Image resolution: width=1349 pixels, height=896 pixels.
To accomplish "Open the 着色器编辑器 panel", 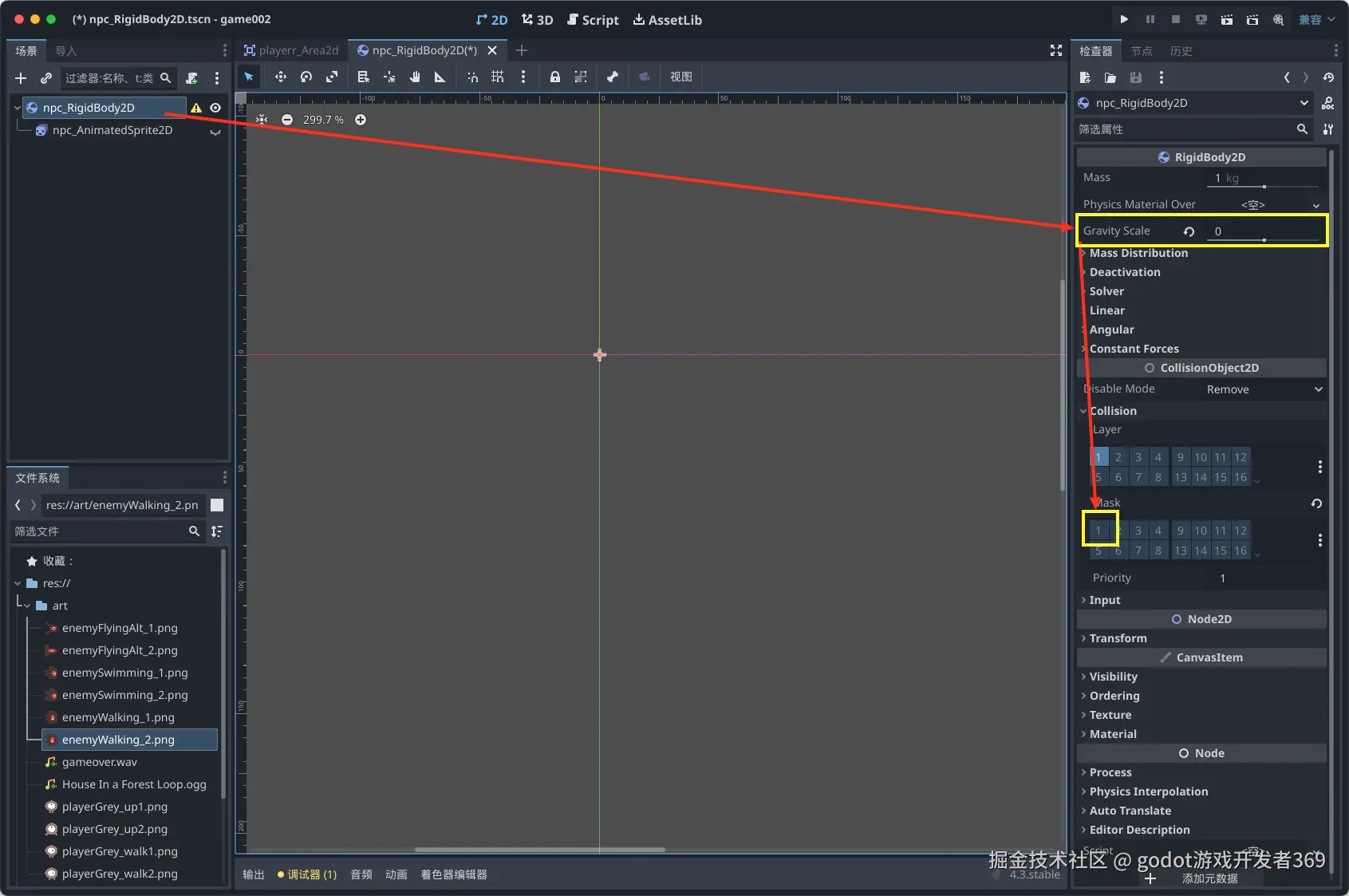I will (454, 874).
